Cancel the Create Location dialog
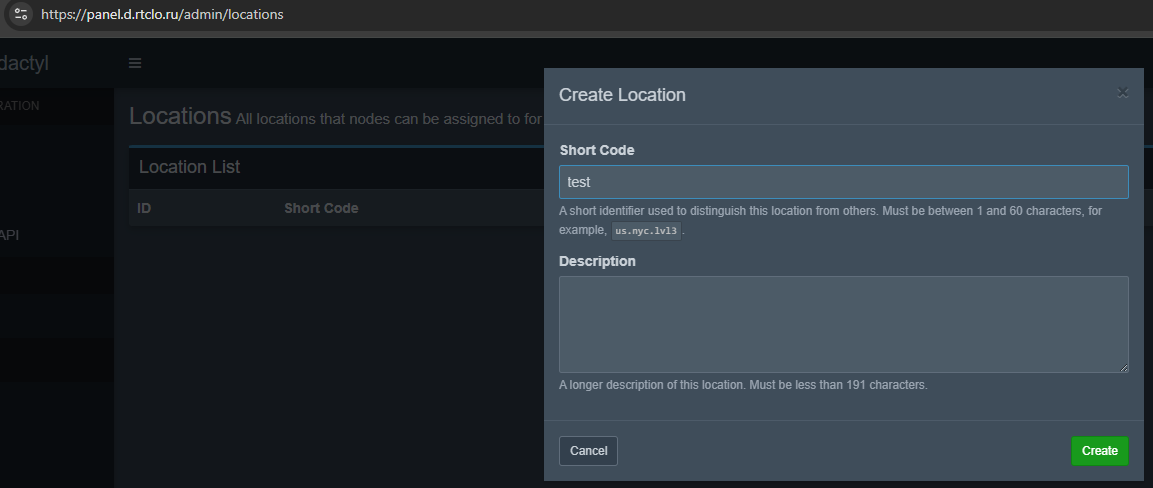The width and height of the screenshot is (1153, 488). 588,451
